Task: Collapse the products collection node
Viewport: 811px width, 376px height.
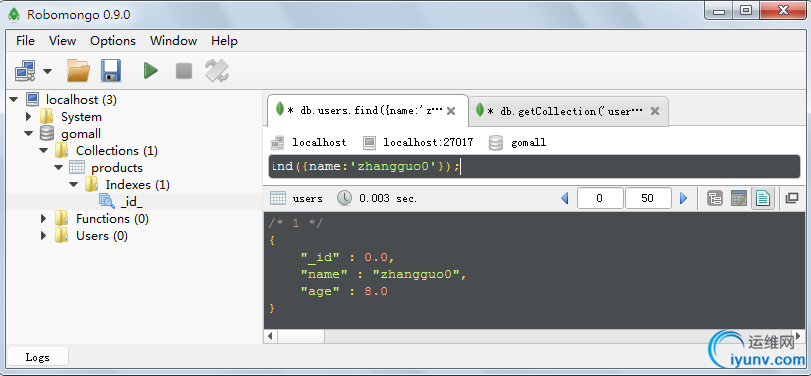Action: pyautogui.click(x=59, y=168)
